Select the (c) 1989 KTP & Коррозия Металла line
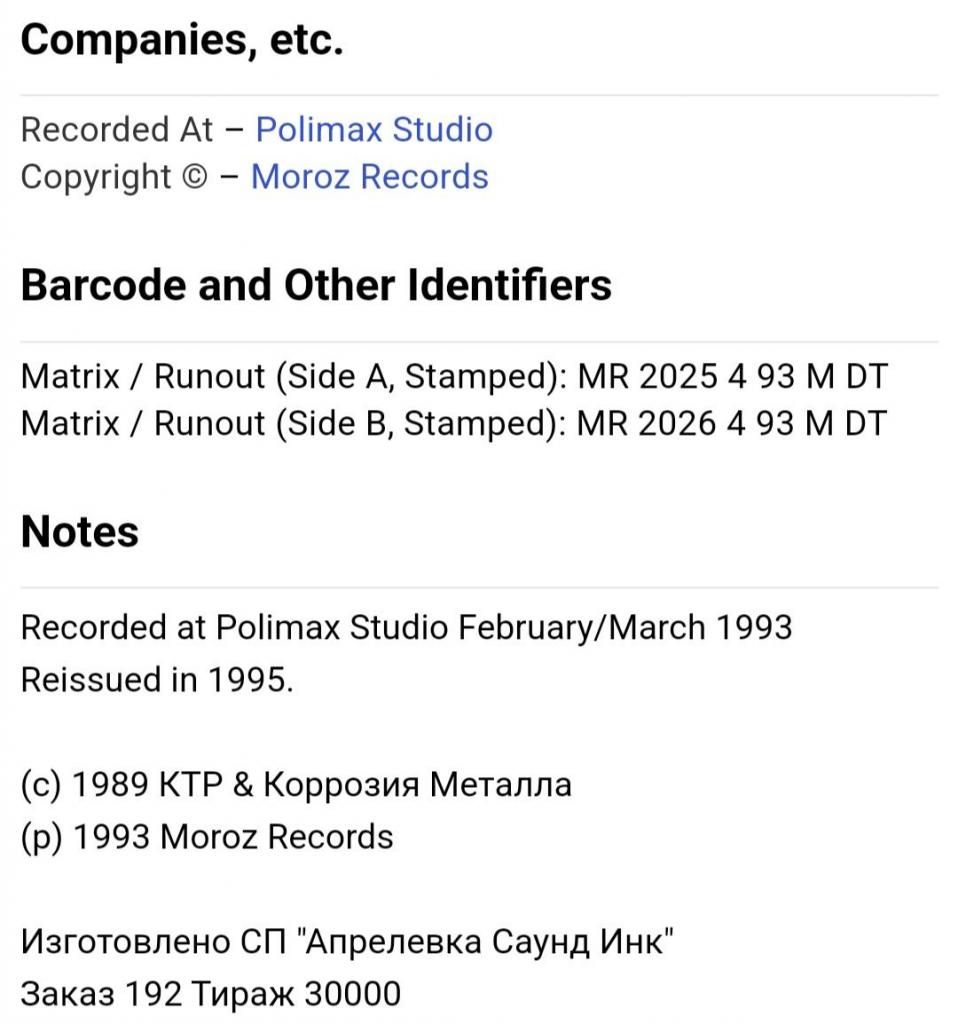 coord(296,785)
